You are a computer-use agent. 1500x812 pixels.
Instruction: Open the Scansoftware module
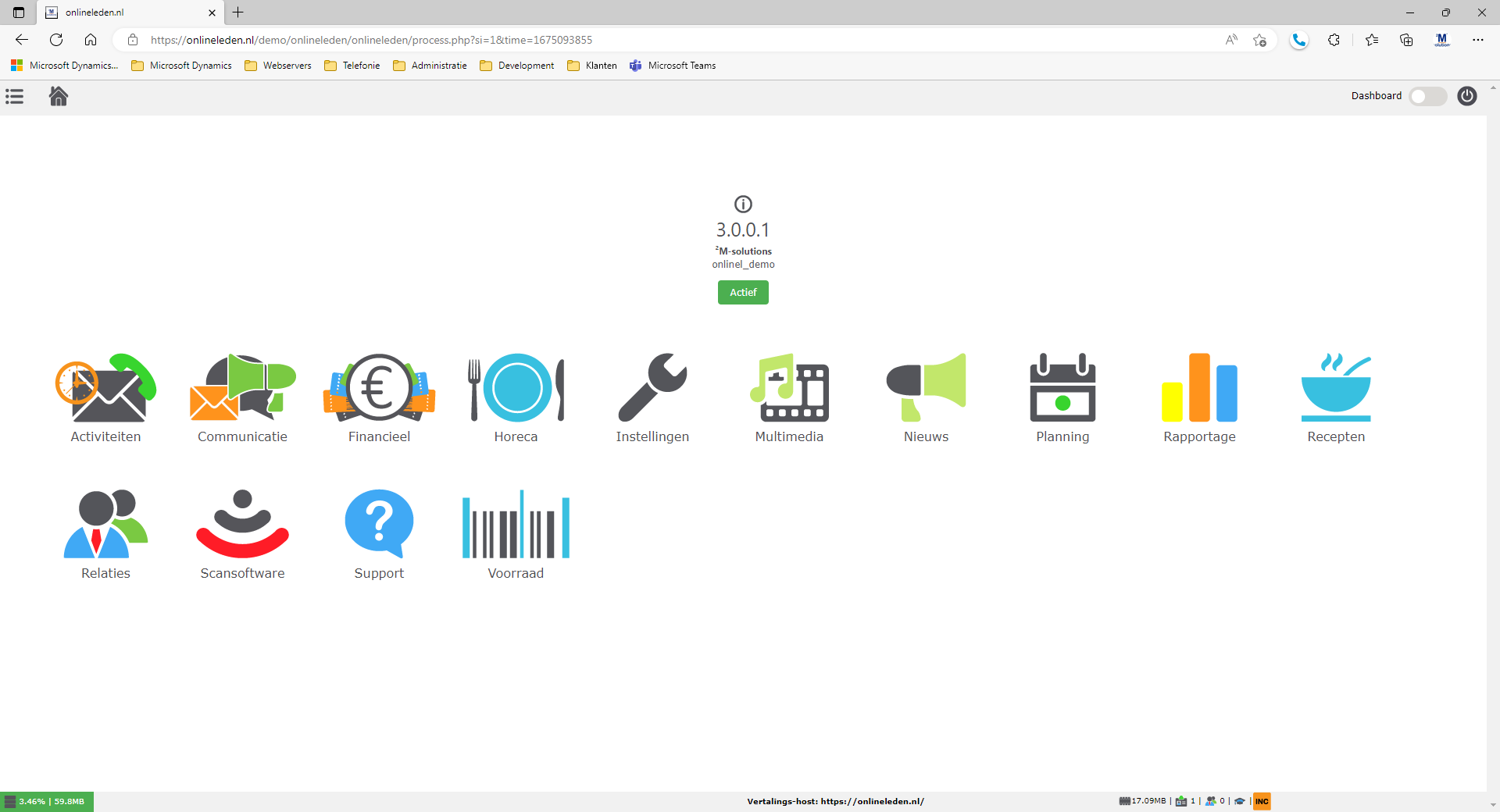point(242,525)
